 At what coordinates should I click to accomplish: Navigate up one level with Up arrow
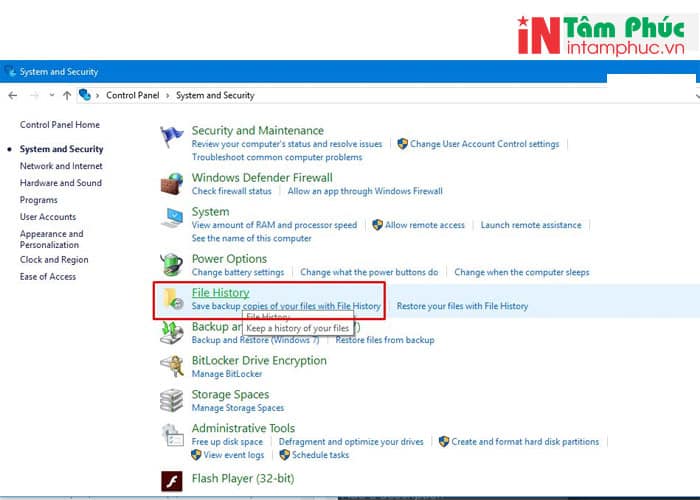point(67,95)
